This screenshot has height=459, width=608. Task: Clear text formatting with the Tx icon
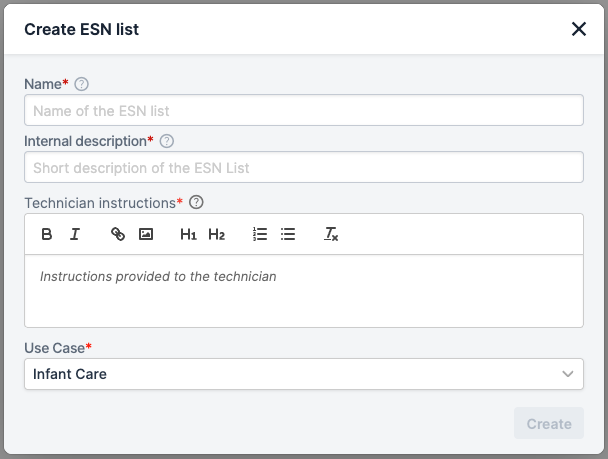point(331,234)
